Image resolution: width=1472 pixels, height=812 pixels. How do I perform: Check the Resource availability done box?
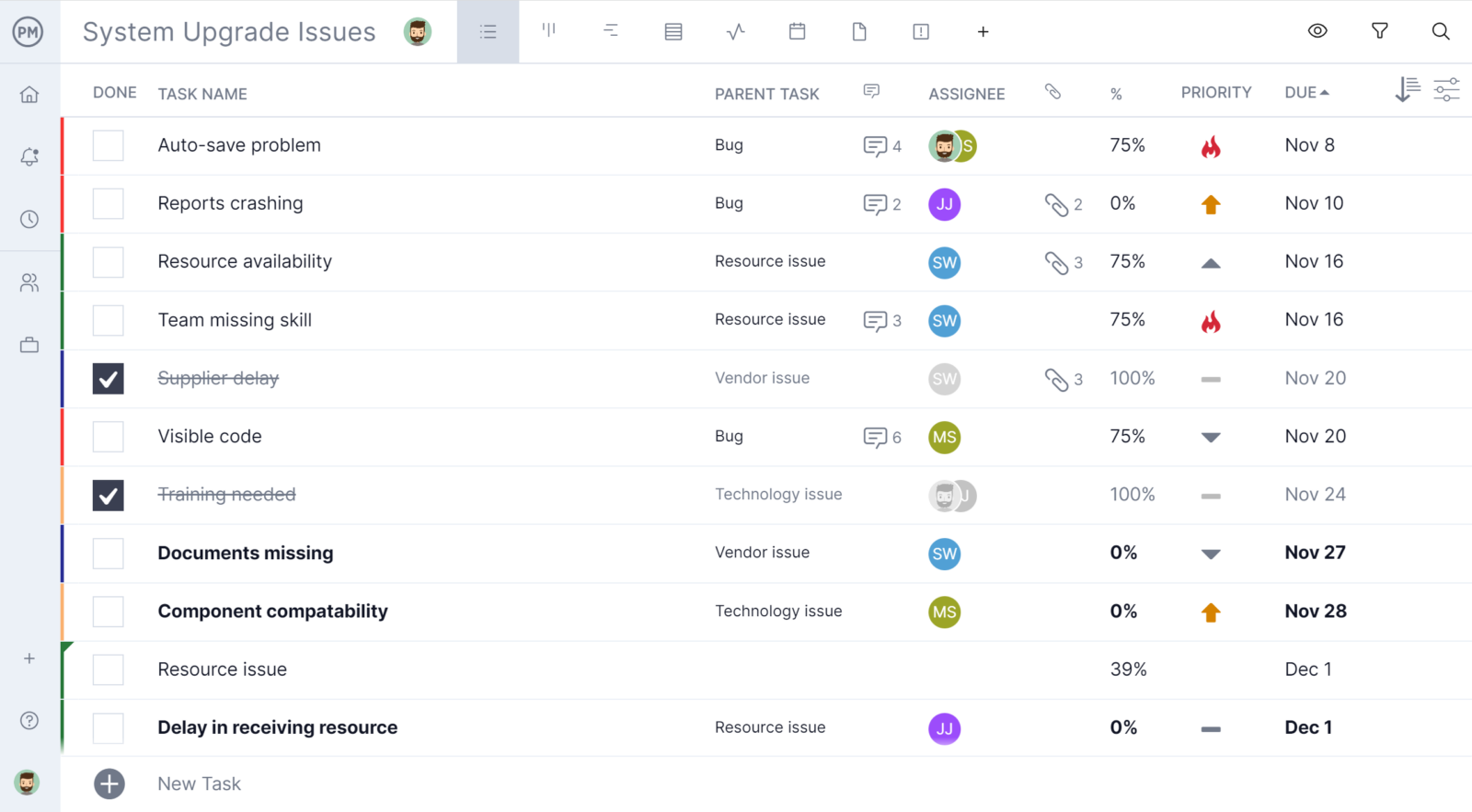[x=109, y=262]
